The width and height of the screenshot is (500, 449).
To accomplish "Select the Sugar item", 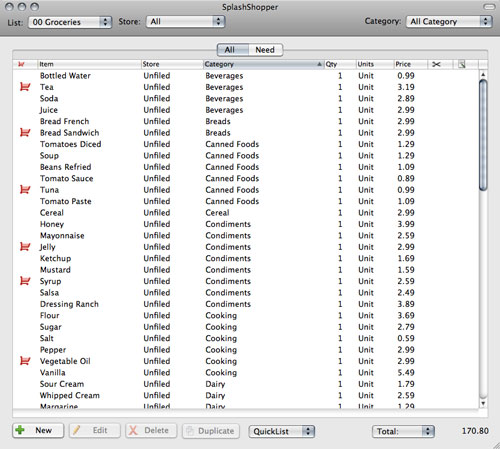I will (50, 327).
